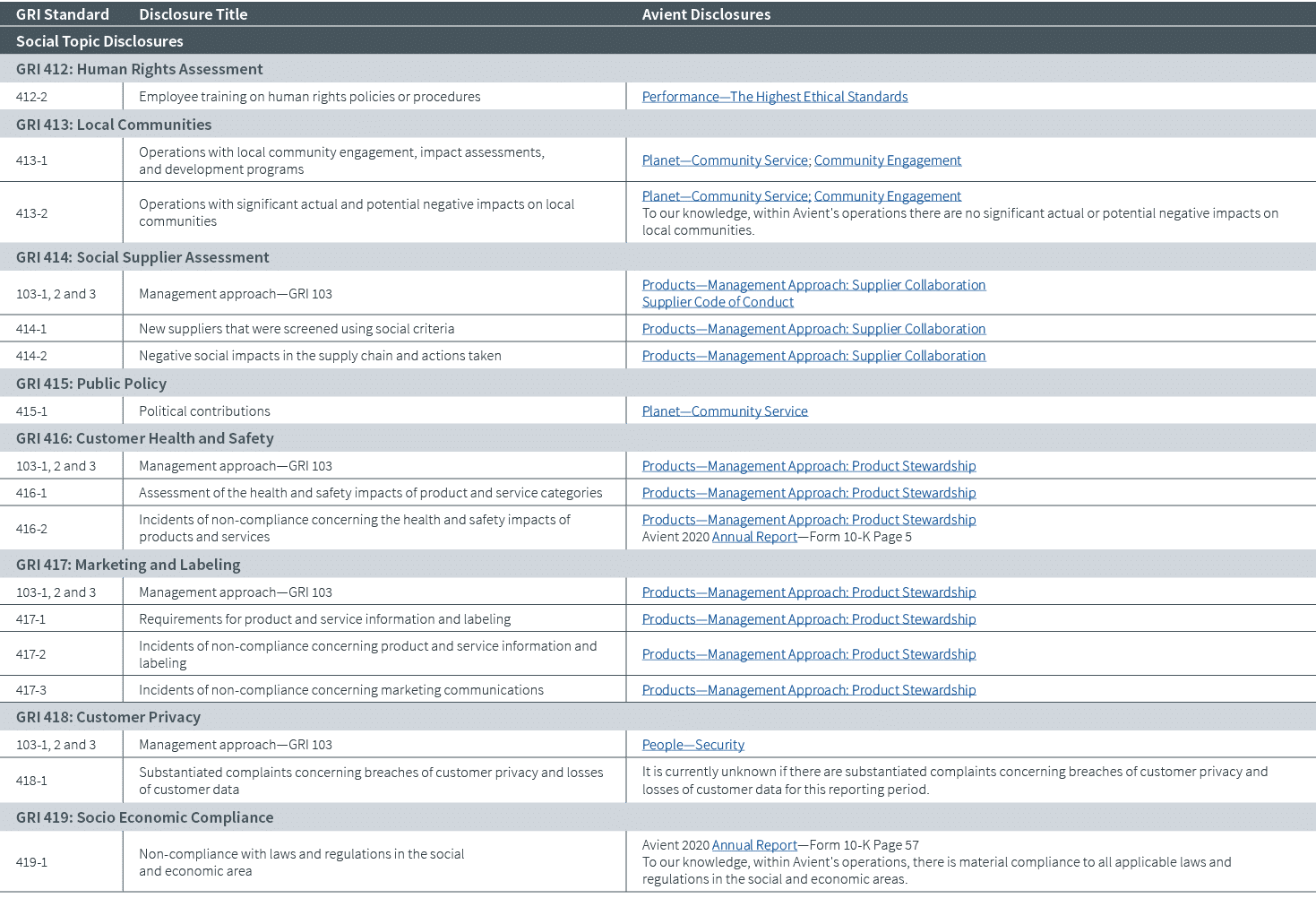Open Product Stewardship link in row 416-2
Viewport: 1316px width, 907px height.
pyautogui.click(x=808, y=520)
